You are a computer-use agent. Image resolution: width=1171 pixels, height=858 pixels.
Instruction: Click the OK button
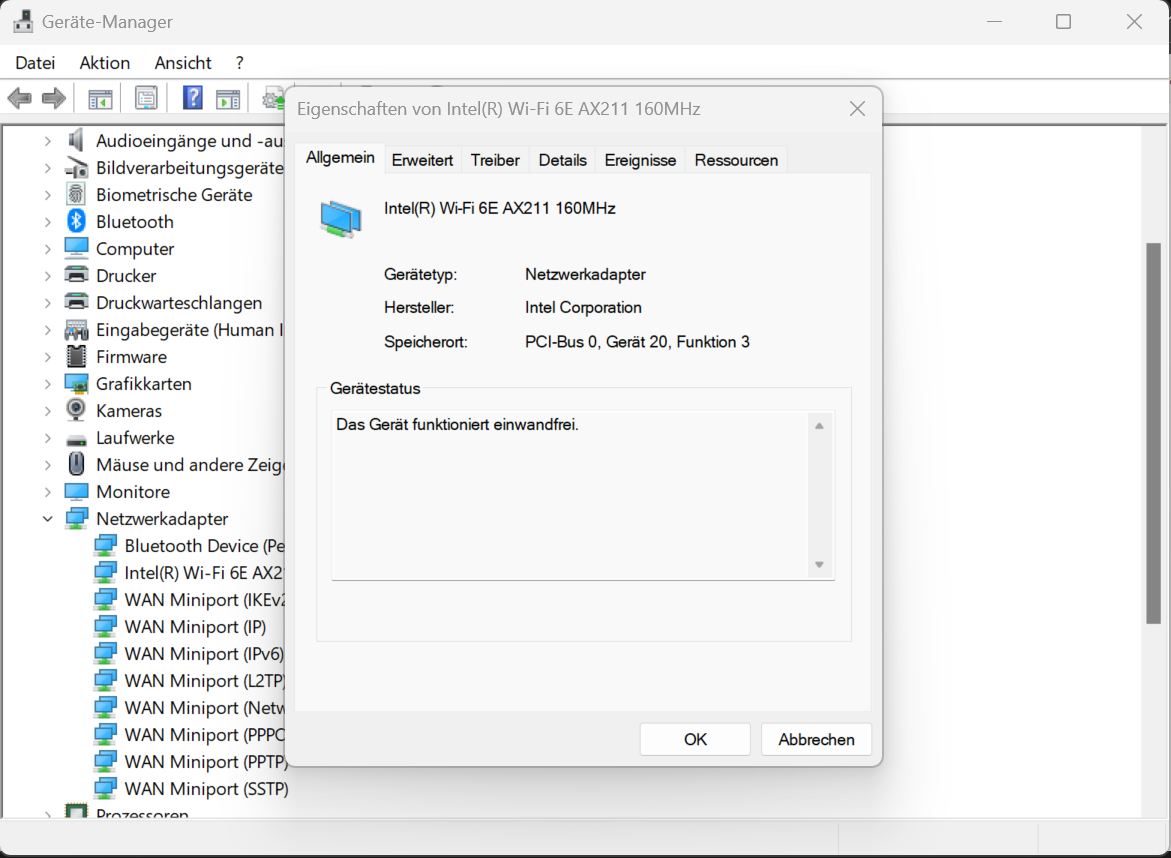tap(695, 739)
